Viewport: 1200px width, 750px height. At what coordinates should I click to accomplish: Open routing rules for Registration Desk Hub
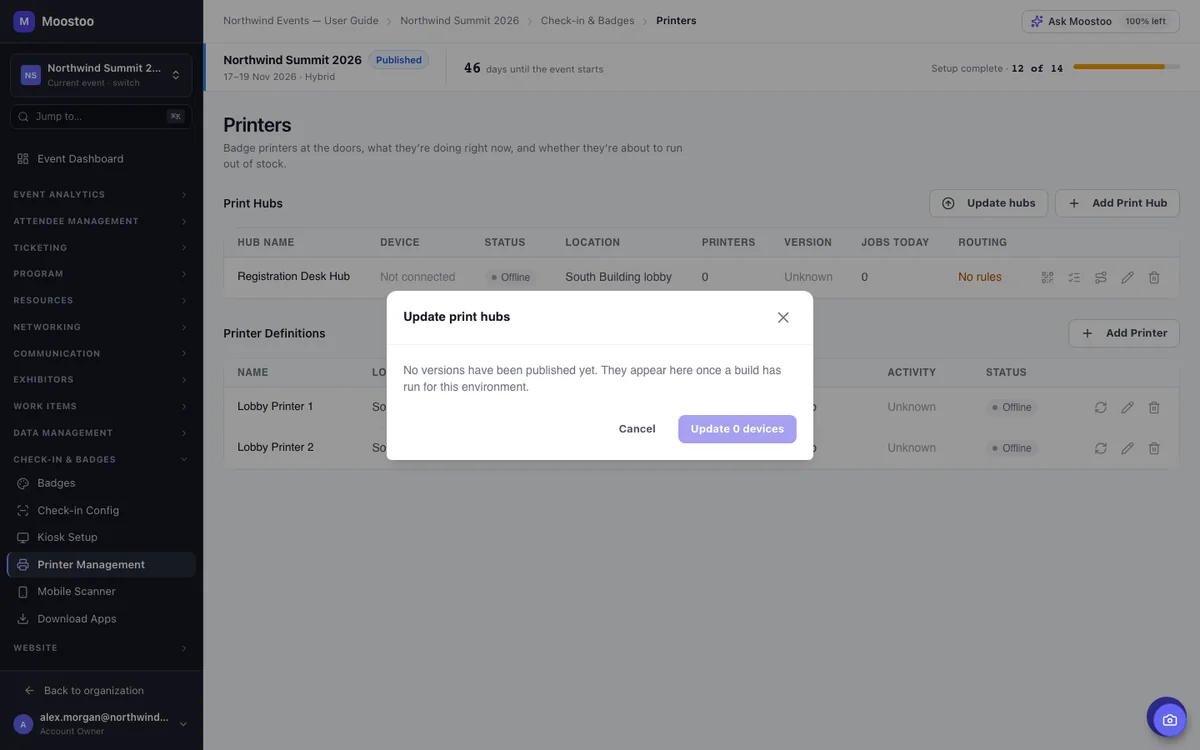tap(1100, 277)
